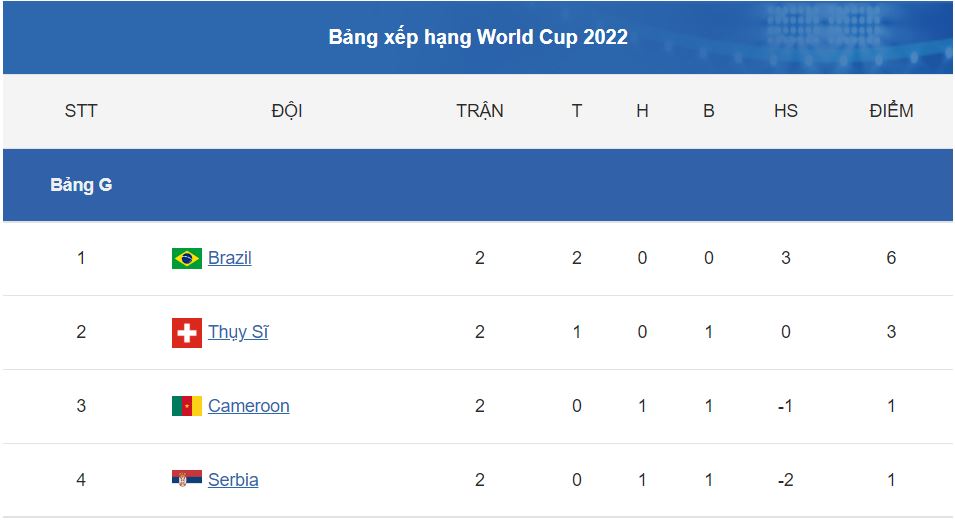
Task: Open the Serbia team link
Action: point(233,480)
